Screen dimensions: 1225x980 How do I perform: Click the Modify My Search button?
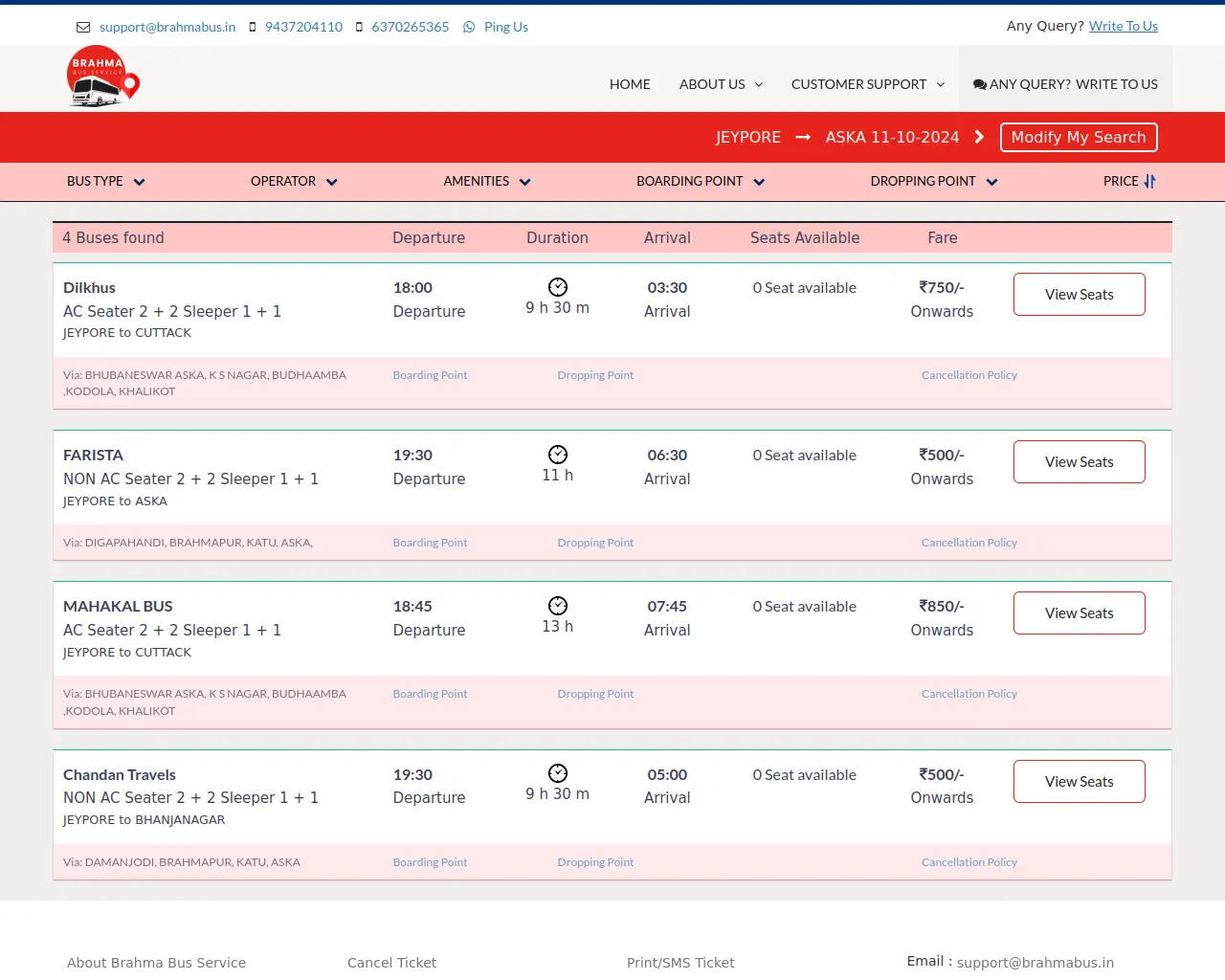pyautogui.click(x=1079, y=137)
